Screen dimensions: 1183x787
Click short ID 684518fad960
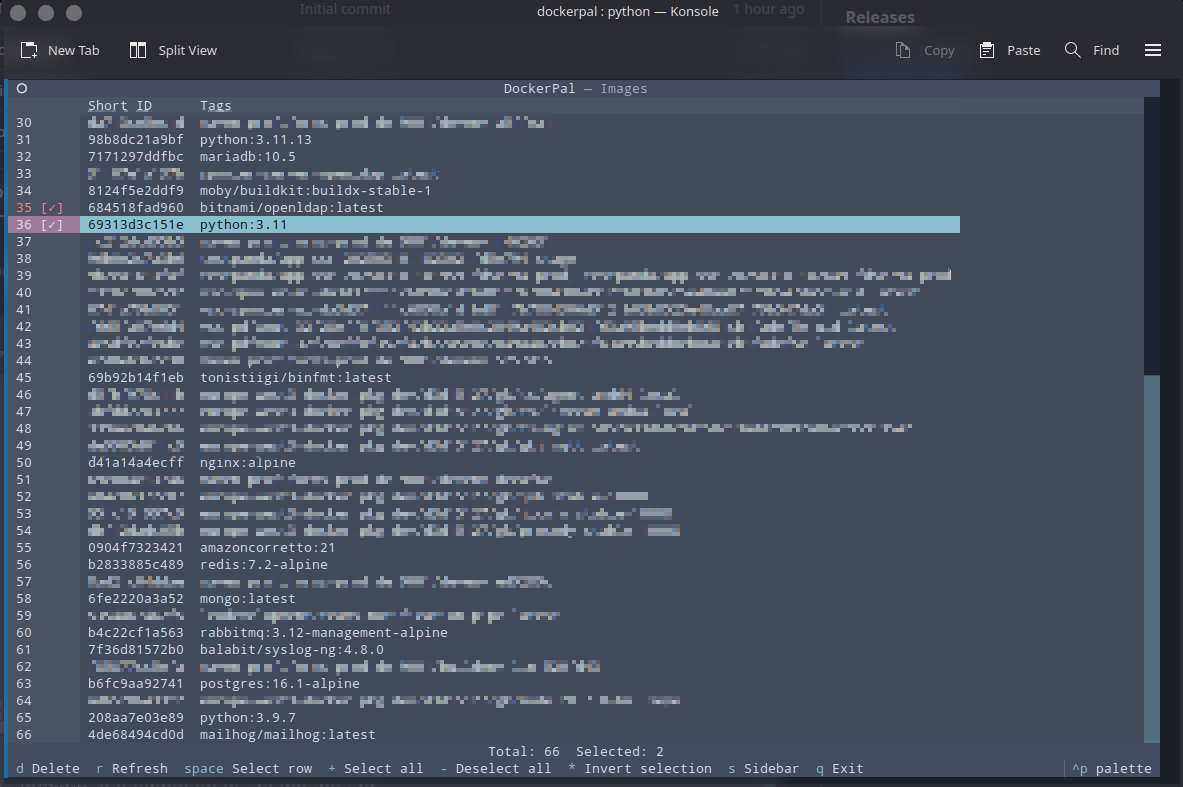click(x=136, y=208)
